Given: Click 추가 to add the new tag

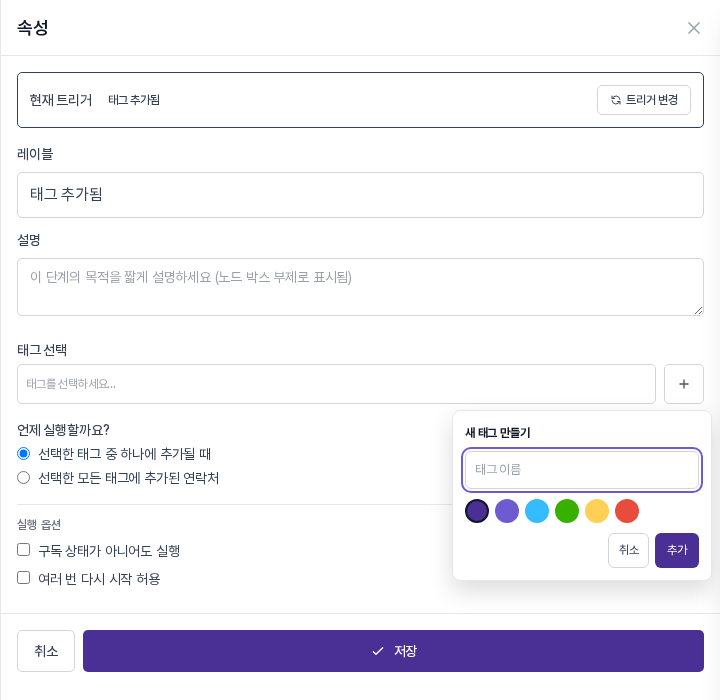Looking at the screenshot, I should 677,550.
